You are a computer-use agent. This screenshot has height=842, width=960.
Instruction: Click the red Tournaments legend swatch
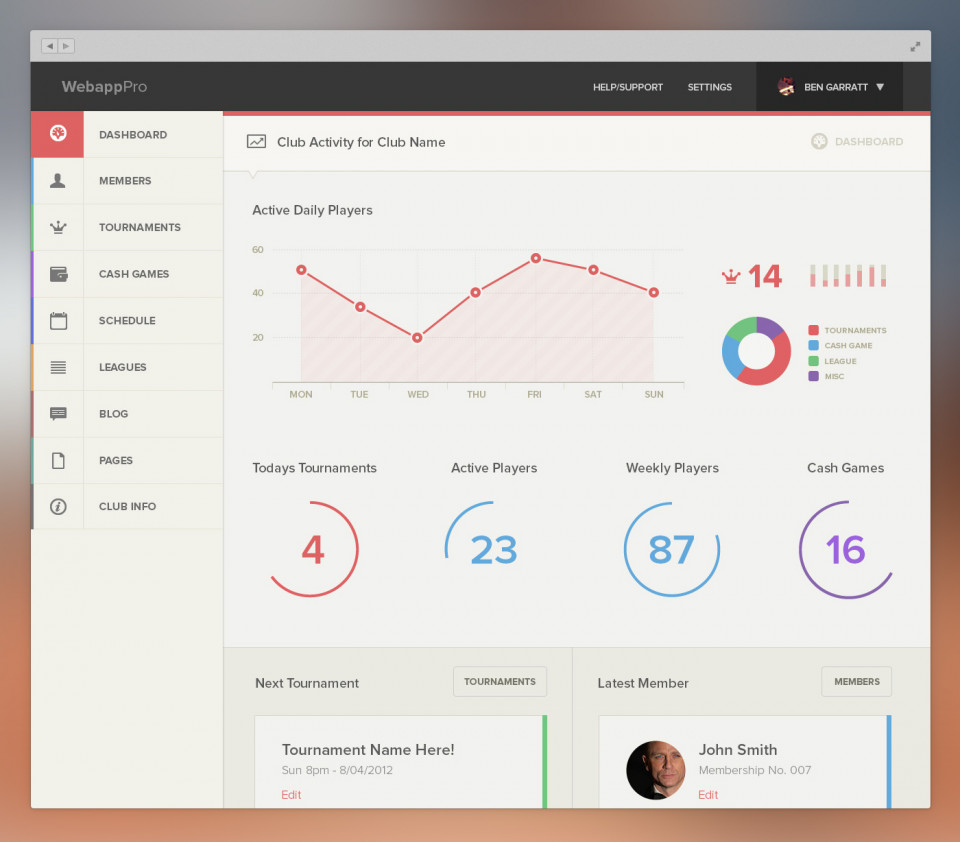(814, 330)
